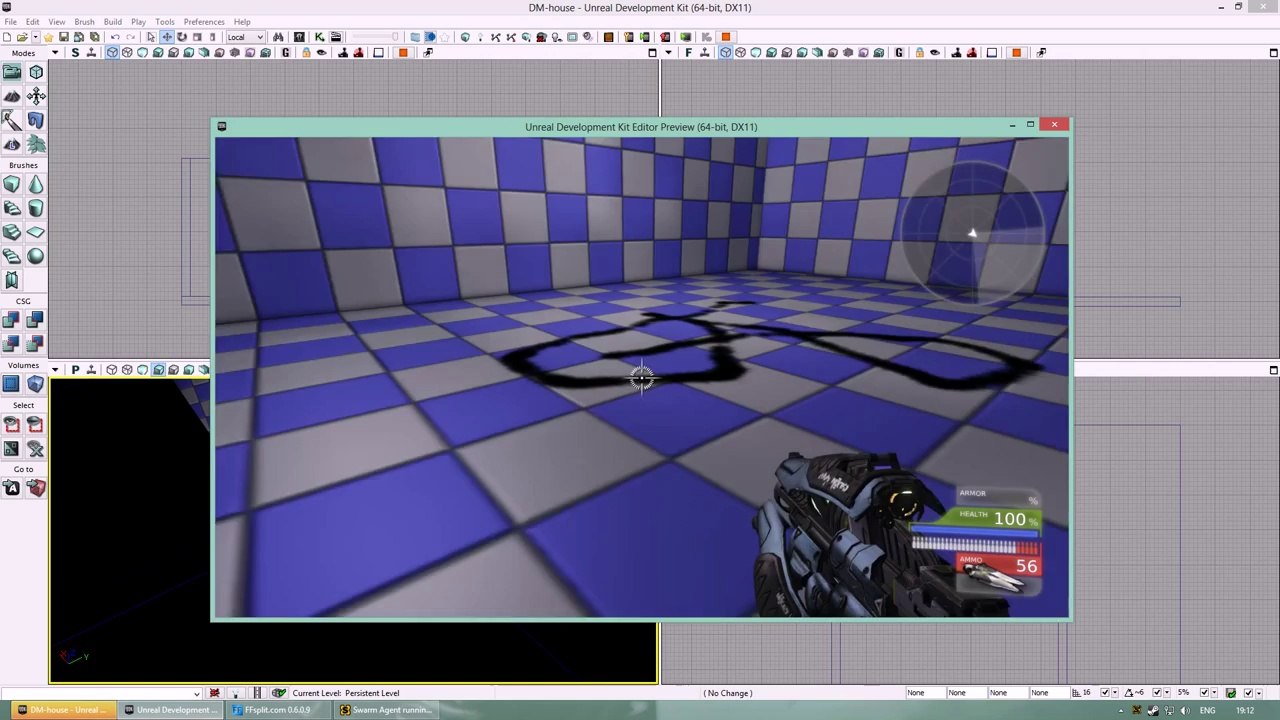The width and height of the screenshot is (1280, 720).
Task: Click the CSG Intersect button
Action: (x=12, y=344)
